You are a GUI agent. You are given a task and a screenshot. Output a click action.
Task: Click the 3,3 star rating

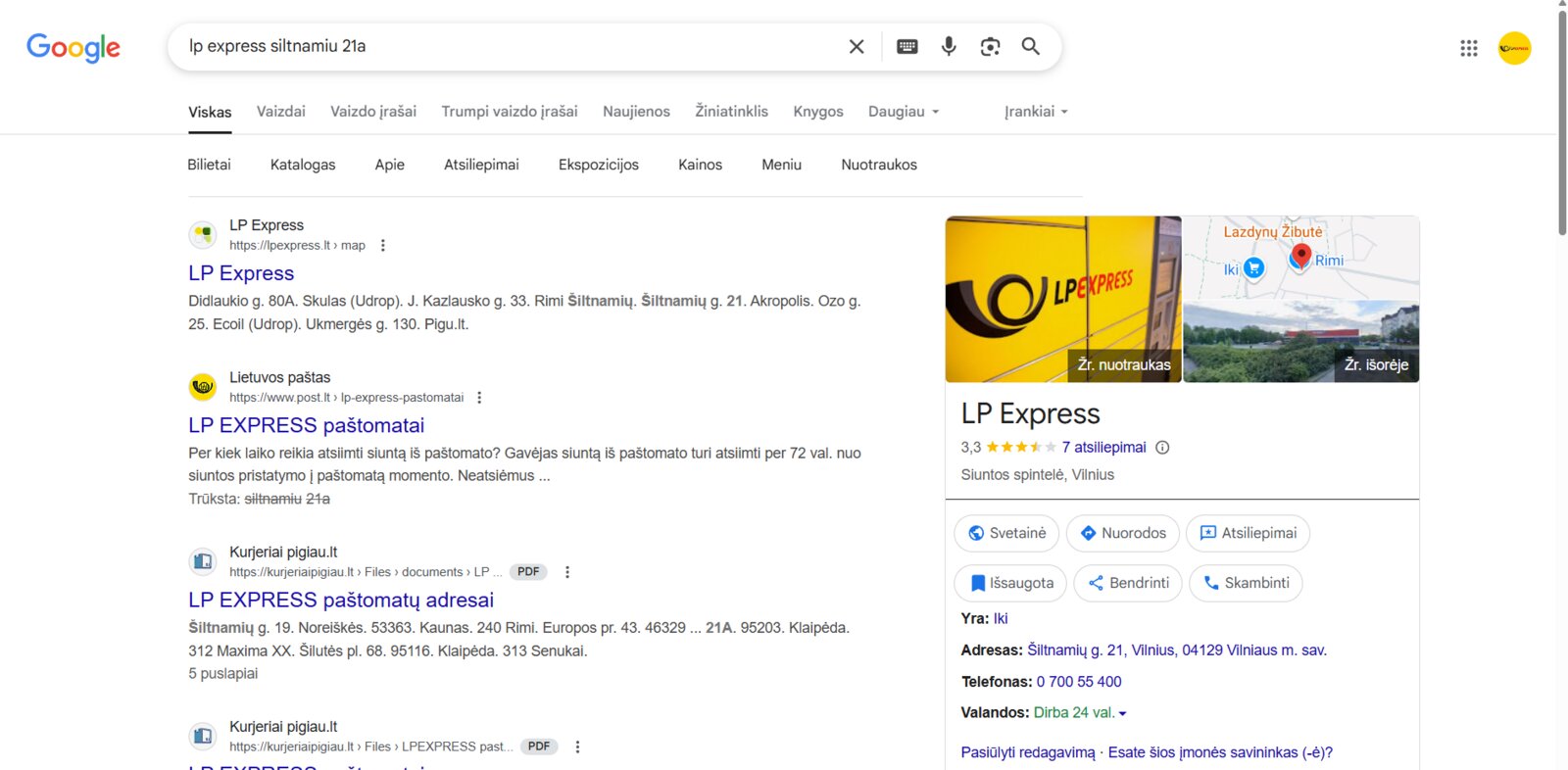[x=1009, y=448]
